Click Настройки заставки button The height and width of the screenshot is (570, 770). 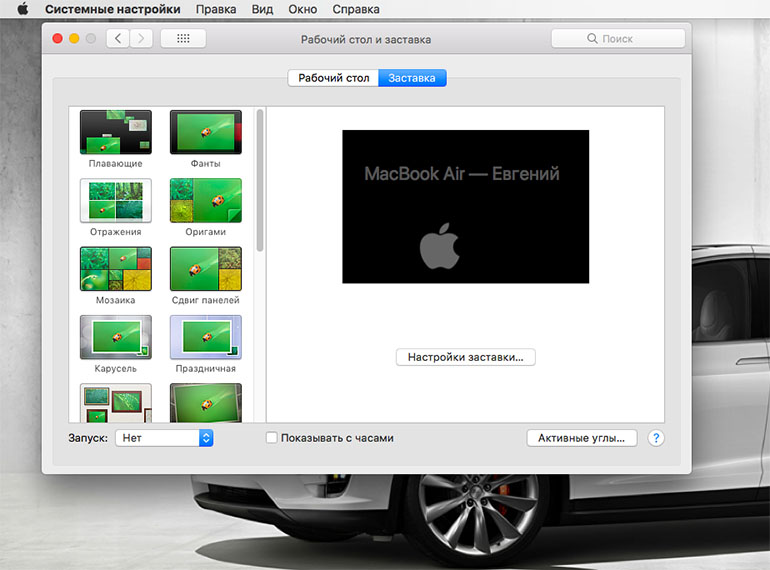pos(466,357)
